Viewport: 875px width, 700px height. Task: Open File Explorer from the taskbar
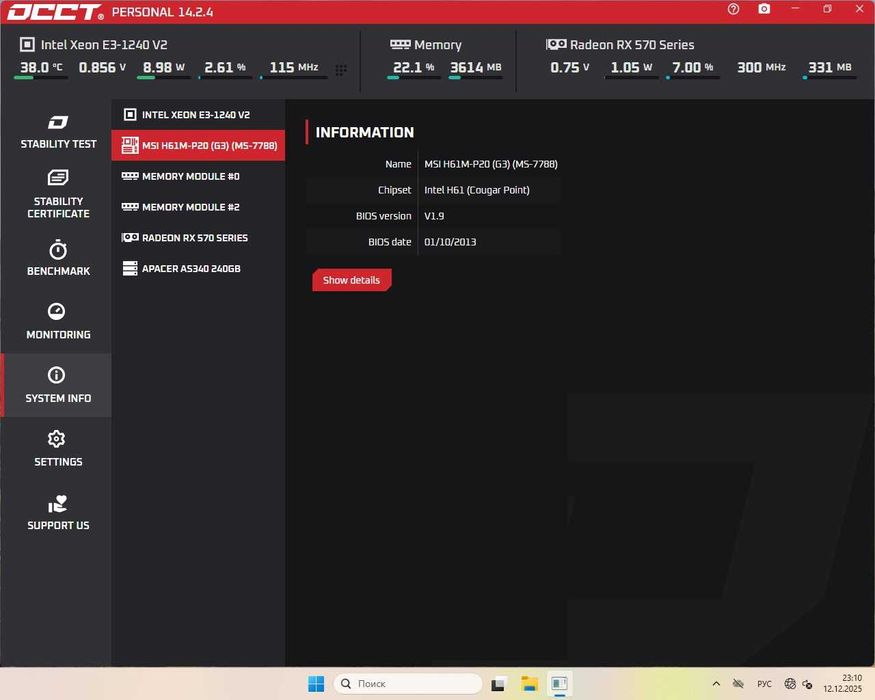tap(529, 684)
